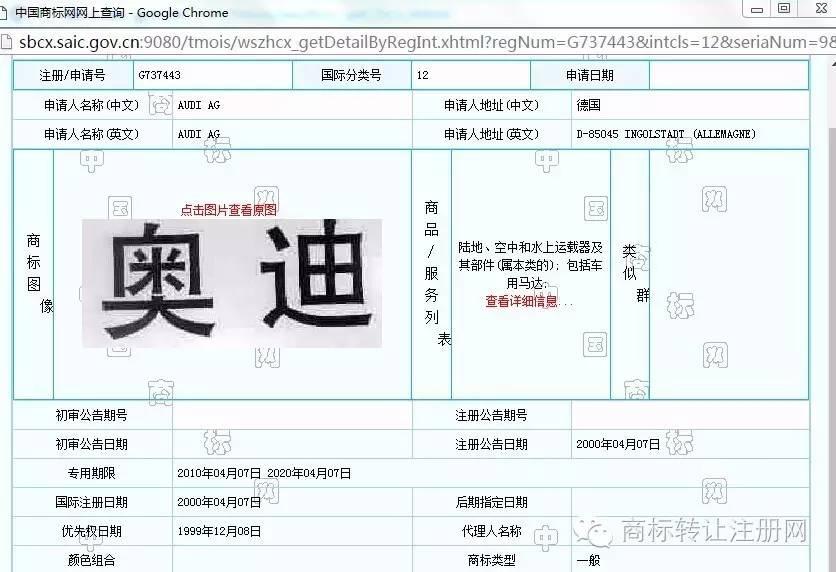Click the Chrome window title bar icon

[x=6, y=13]
